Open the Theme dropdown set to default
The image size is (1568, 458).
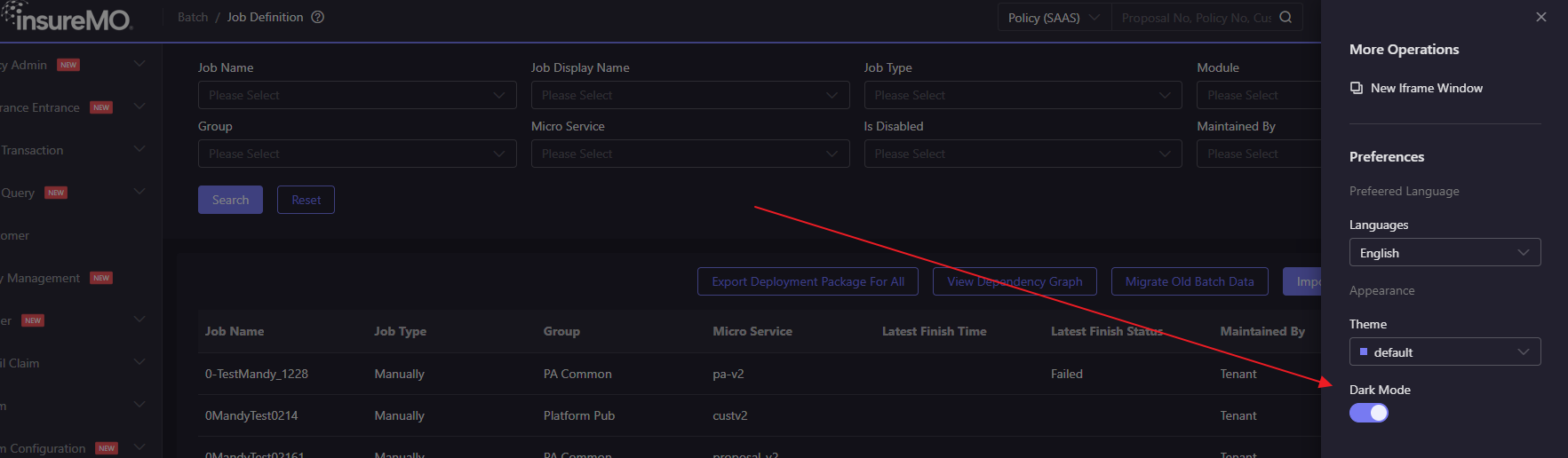[1445, 352]
